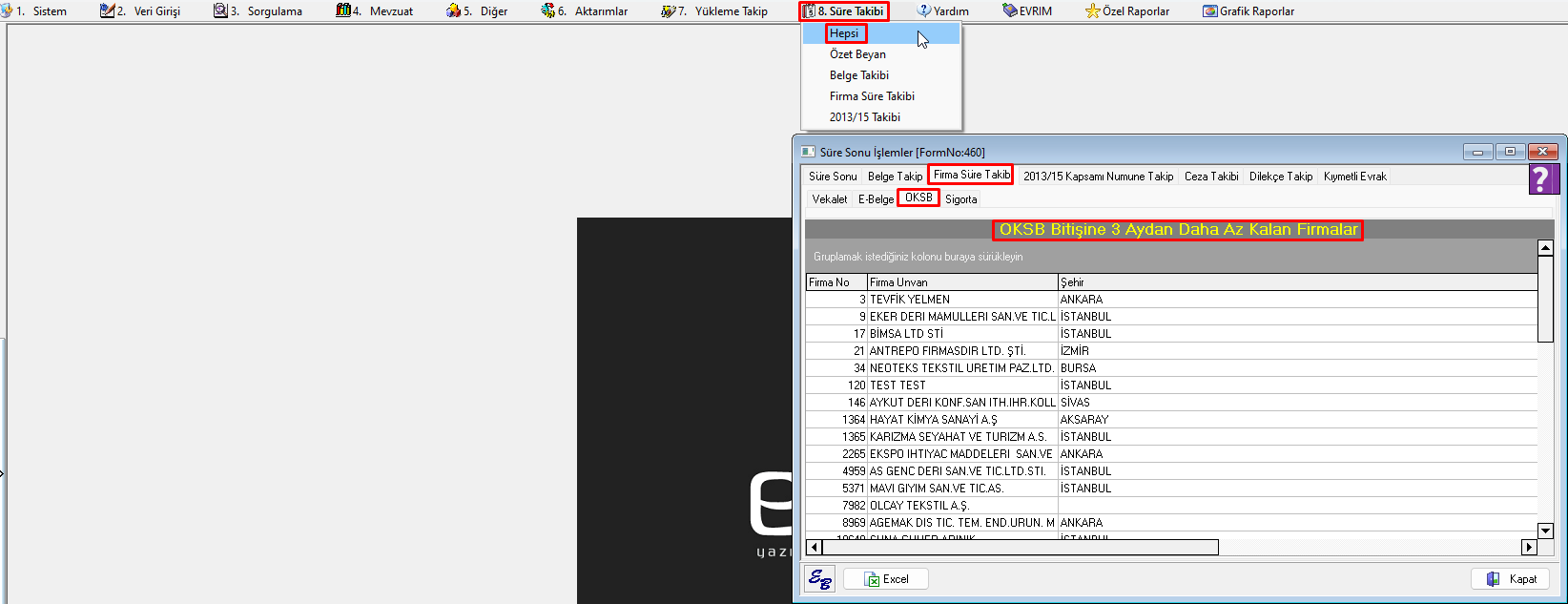Viewport: 1568px width, 604px height.
Task: Click the horizontal scrollbar left arrow
Action: tap(814, 547)
